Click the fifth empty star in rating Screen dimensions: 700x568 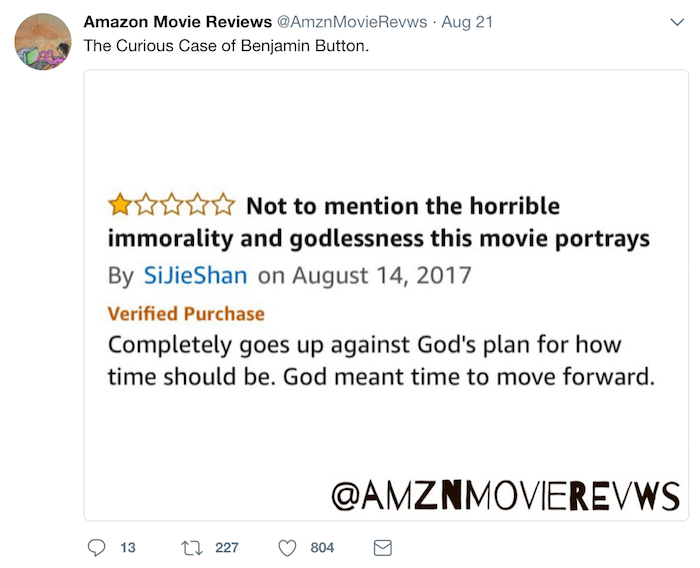[223, 205]
